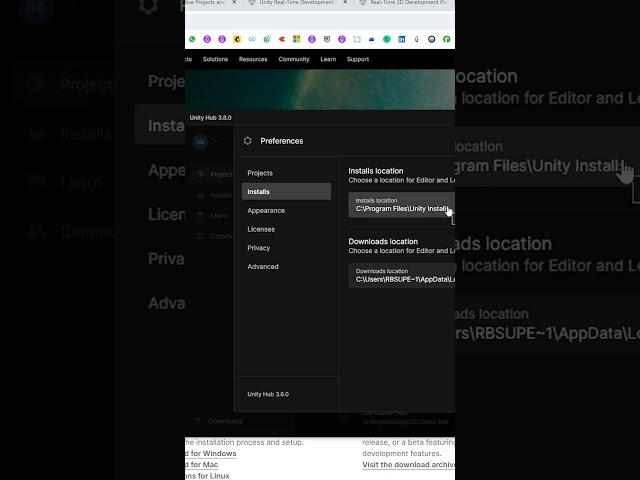Click the 'Downloads location' heading

(x=383, y=242)
